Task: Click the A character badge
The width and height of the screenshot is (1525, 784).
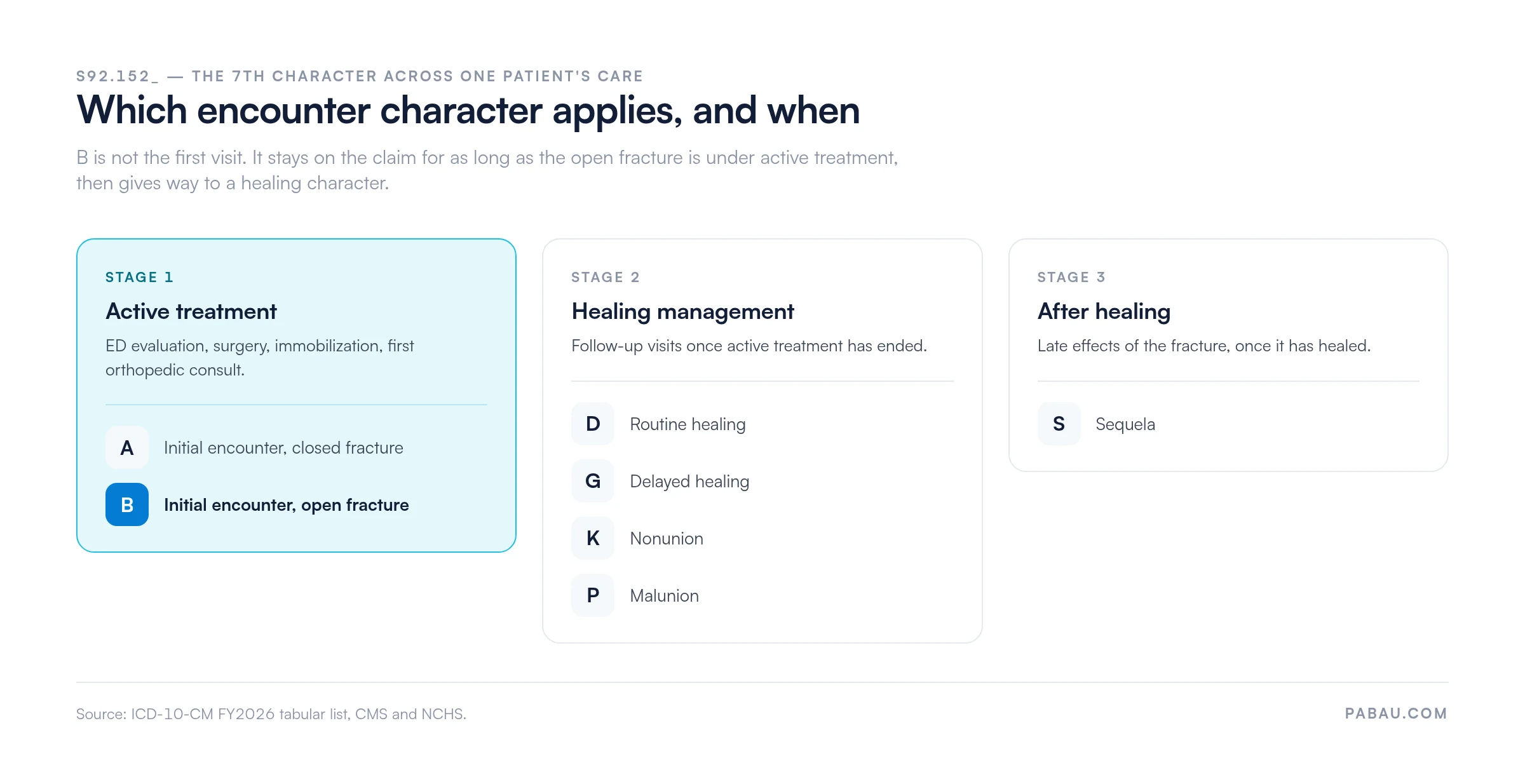Action: coord(127,447)
